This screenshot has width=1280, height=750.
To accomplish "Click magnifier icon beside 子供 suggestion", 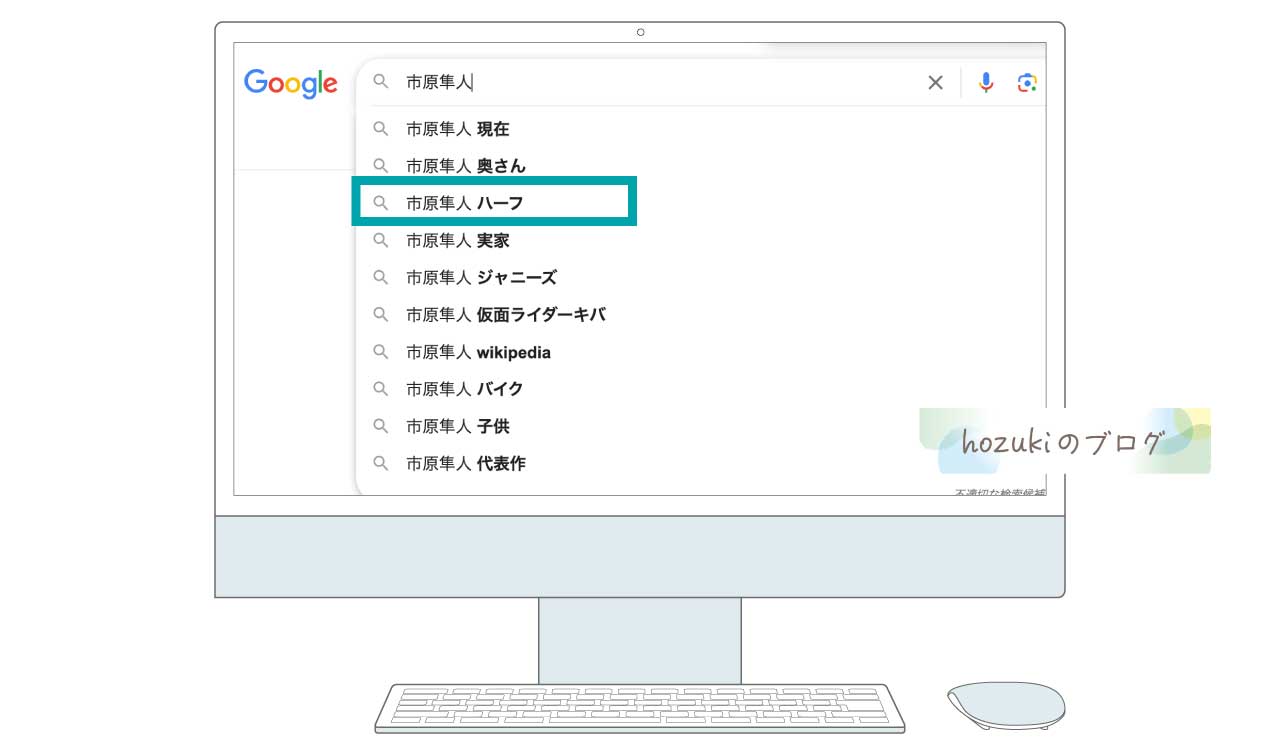I will (x=380, y=426).
